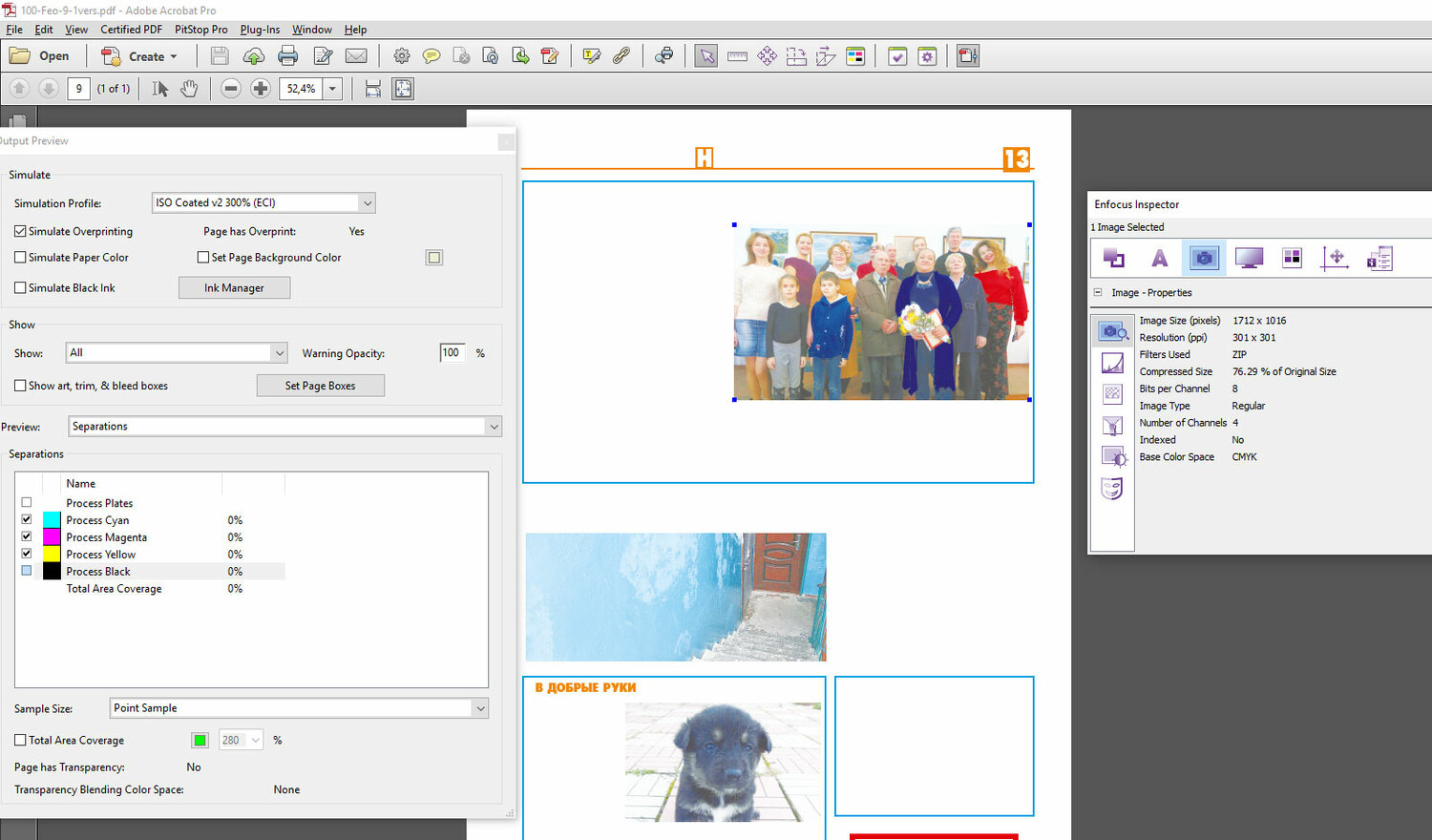Toggle the Process Black checkbox

pos(26,572)
